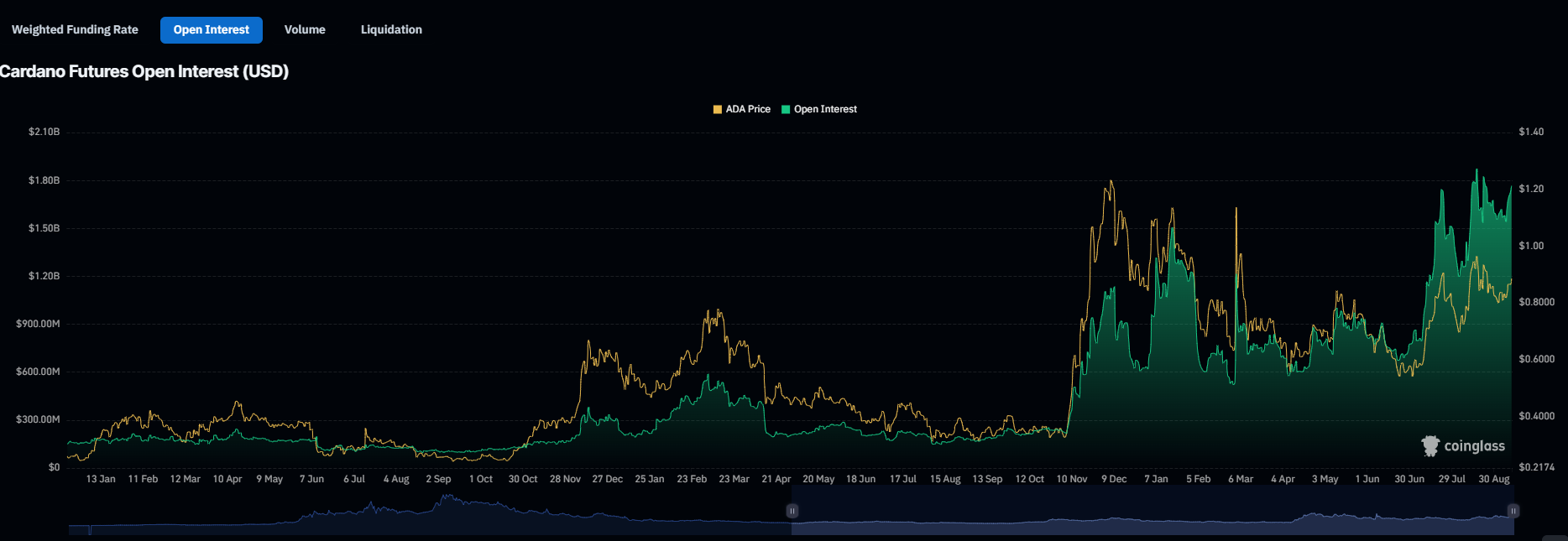Click the Cardano Futures Open Interest title
1568x541 pixels.
click(x=144, y=71)
